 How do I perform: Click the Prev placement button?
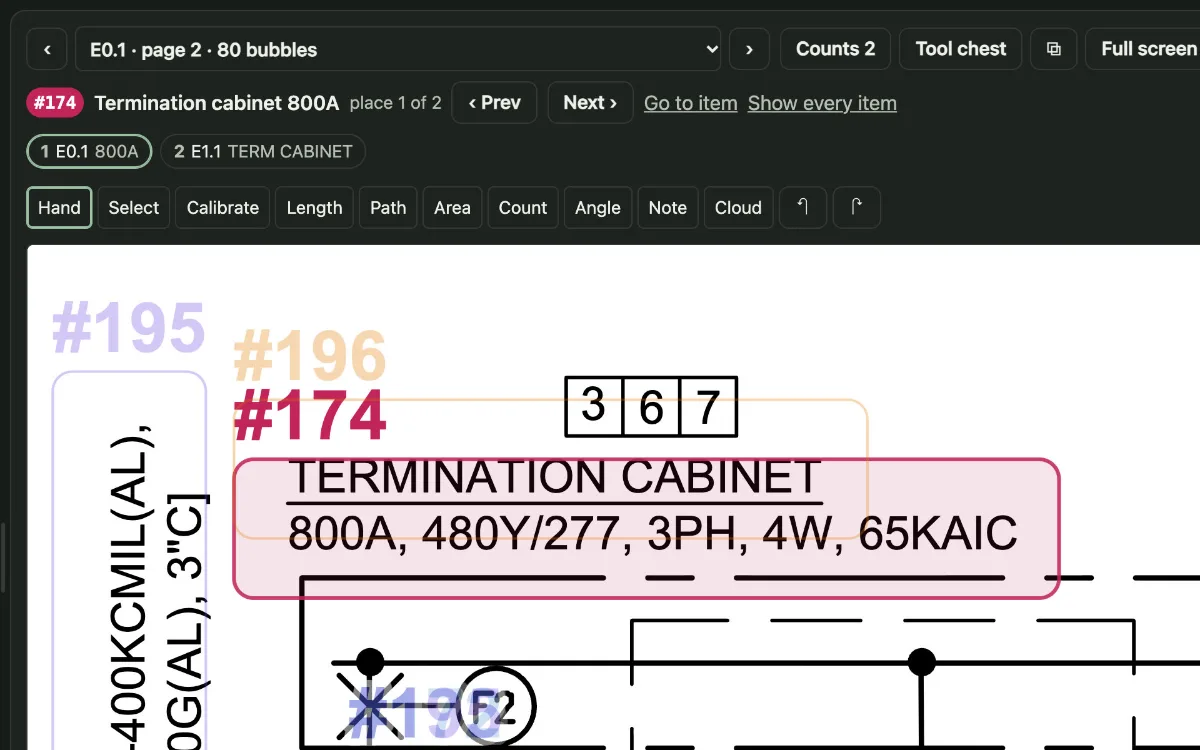click(x=494, y=103)
